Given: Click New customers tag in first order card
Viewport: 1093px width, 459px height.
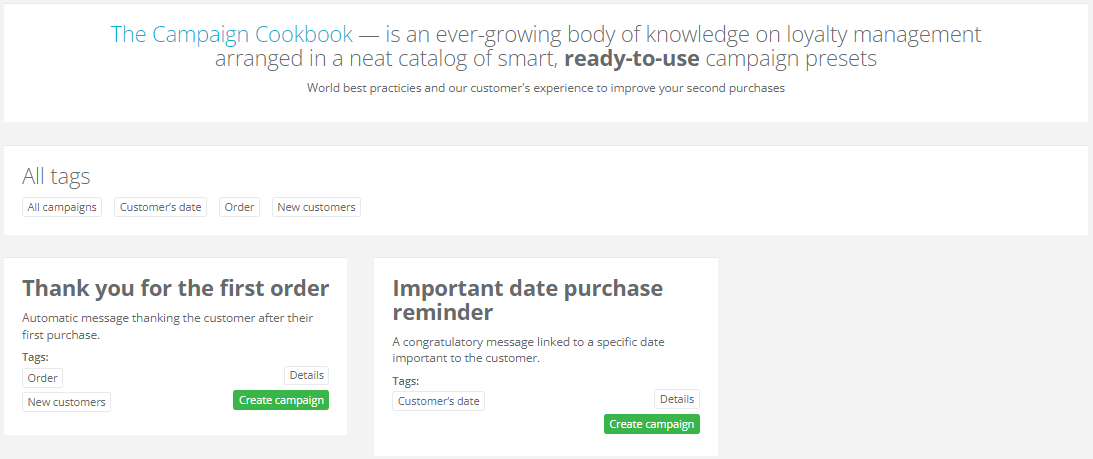Looking at the screenshot, I should [x=66, y=402].
